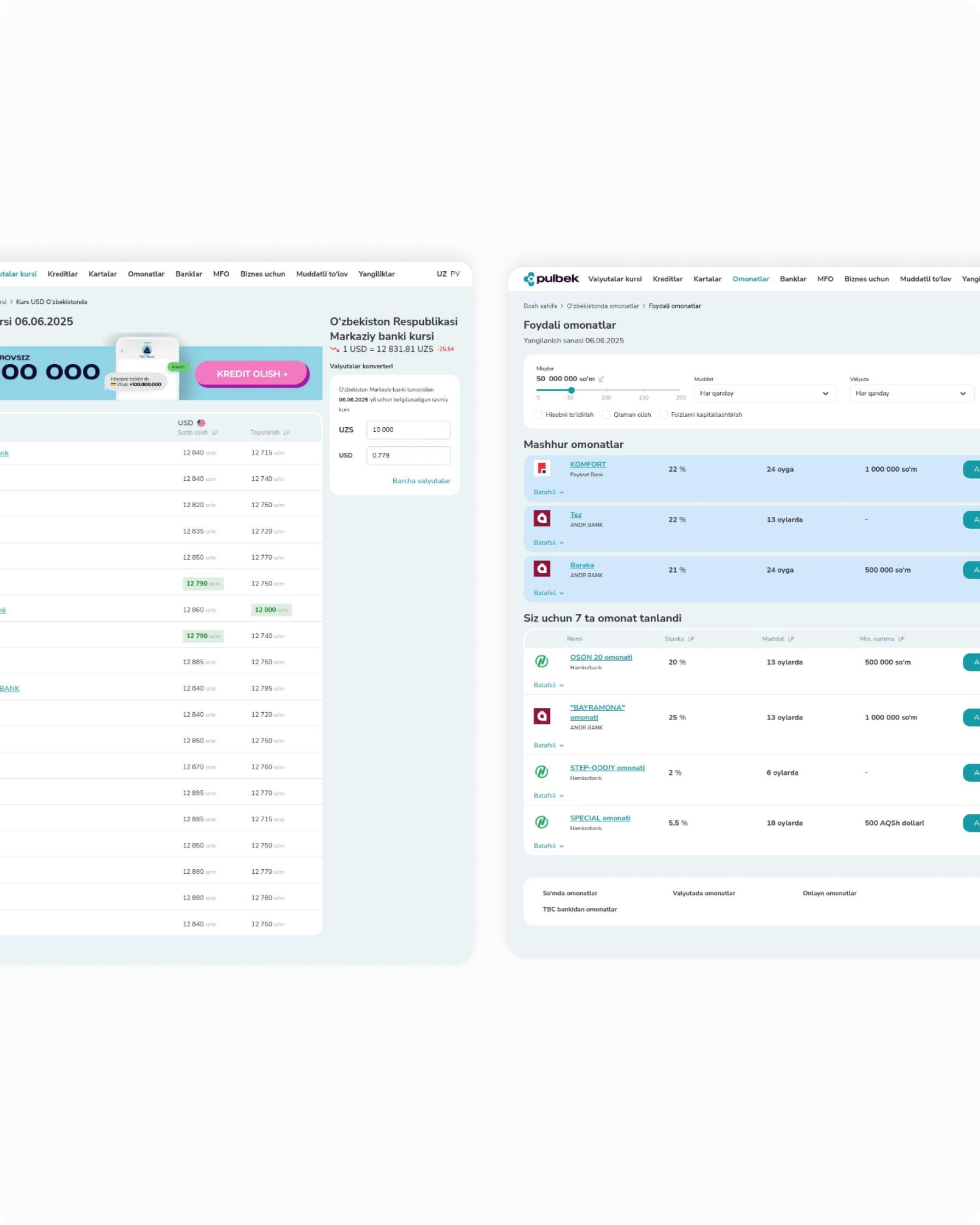Switch the site language to РУ
Screen dimensions: 980x1225
pyautogui.click(x=455, y=274)
